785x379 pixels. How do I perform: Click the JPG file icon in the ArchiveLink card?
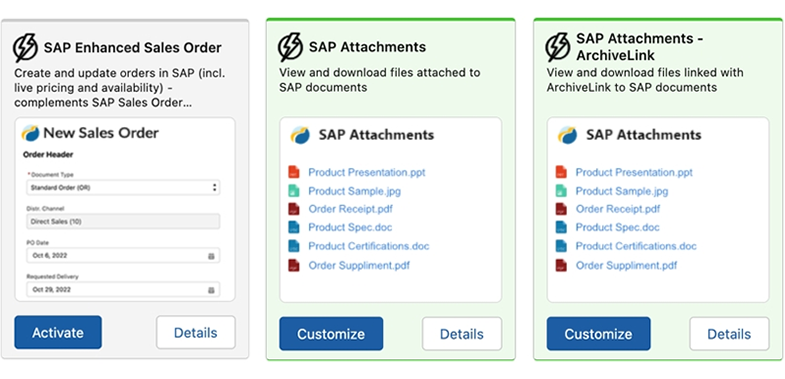[x=561, y=191]
